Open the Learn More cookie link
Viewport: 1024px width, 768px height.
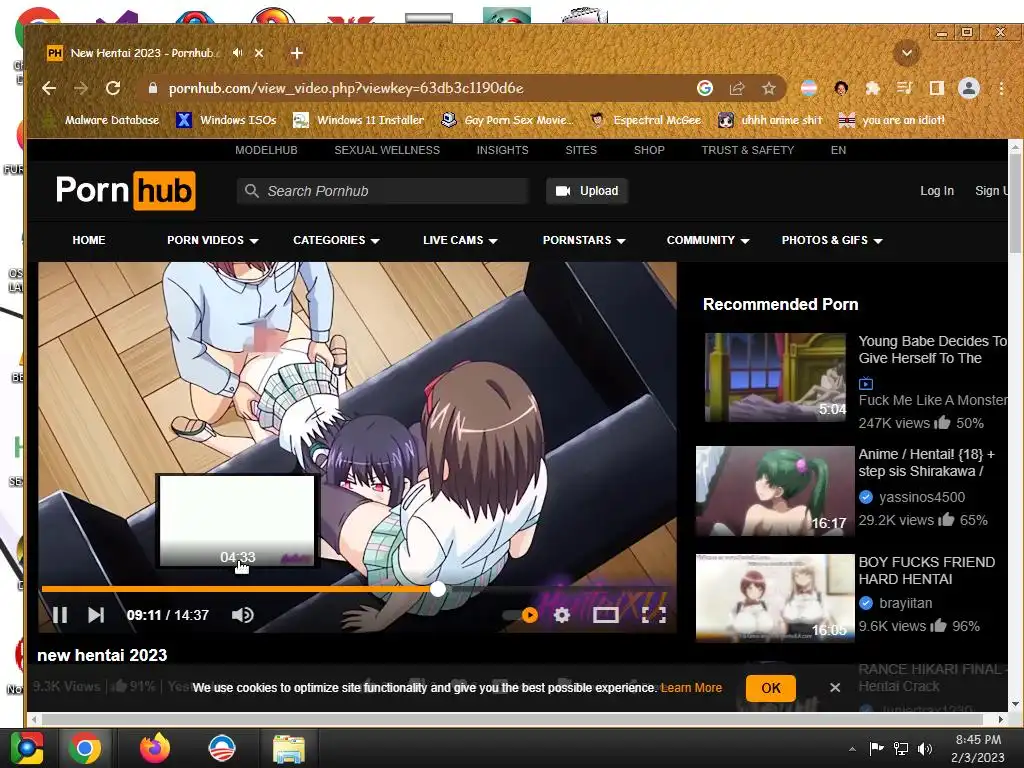[691, 688]
